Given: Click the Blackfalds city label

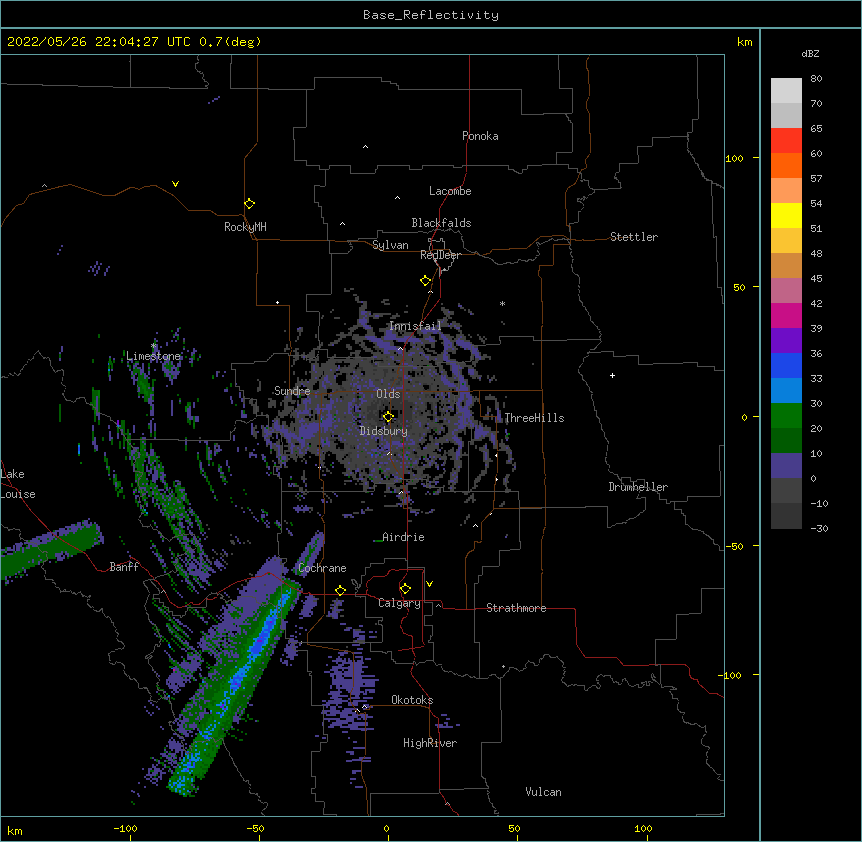Looking at the screenshot, I should 441,223.
